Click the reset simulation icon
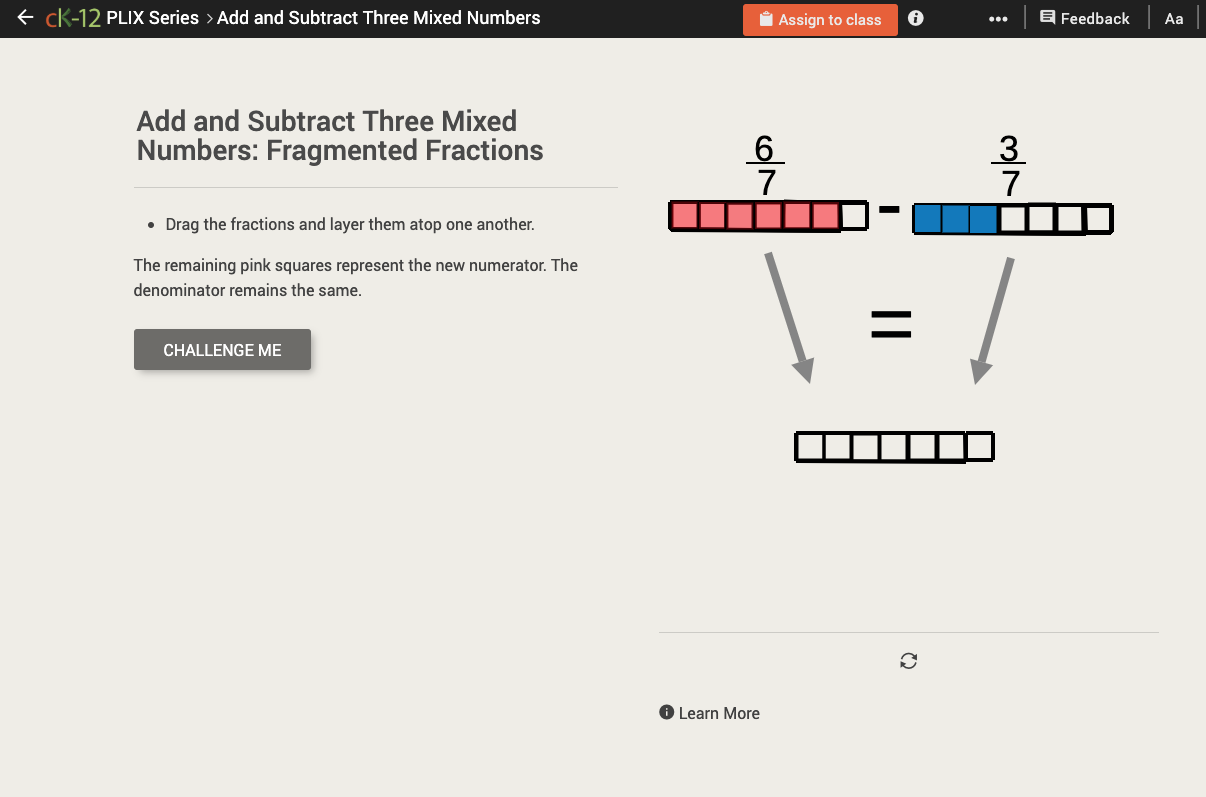 908,661
